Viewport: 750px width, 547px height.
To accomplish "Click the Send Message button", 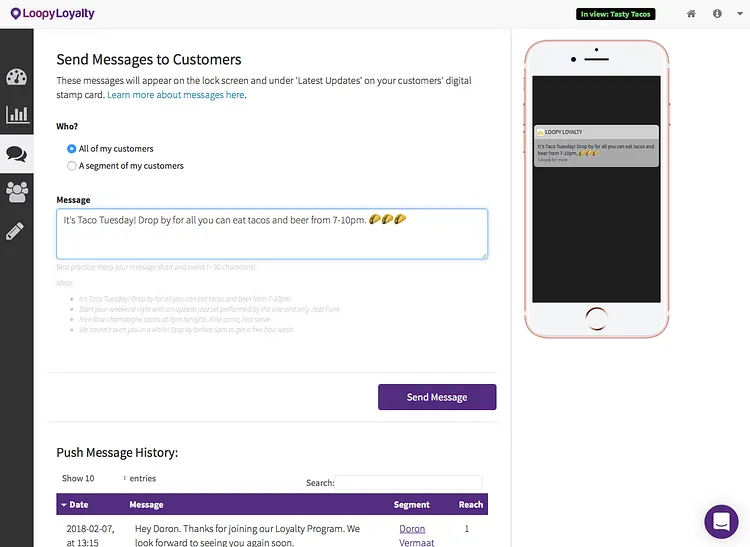I will coord(437,397).
